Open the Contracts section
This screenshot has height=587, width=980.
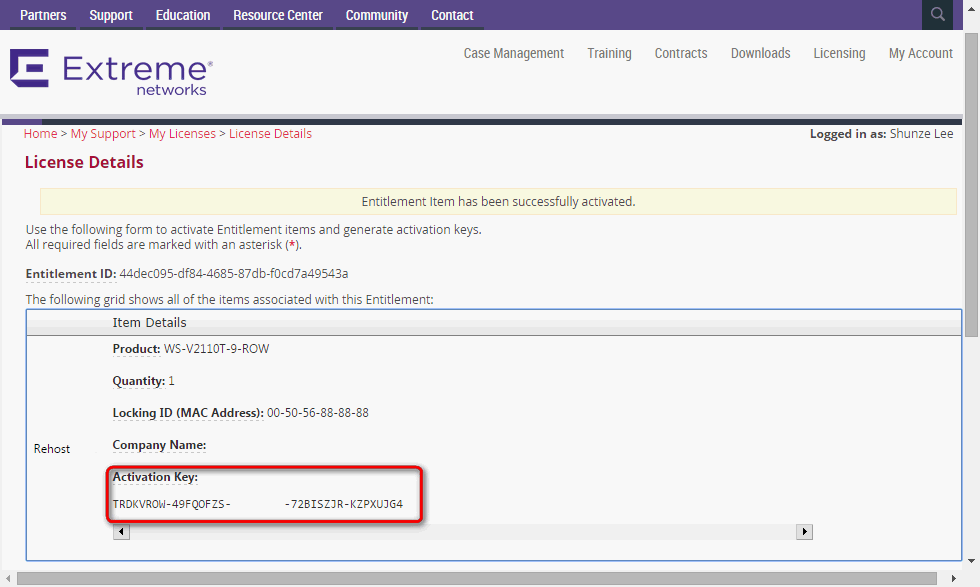tap(681, 53)
